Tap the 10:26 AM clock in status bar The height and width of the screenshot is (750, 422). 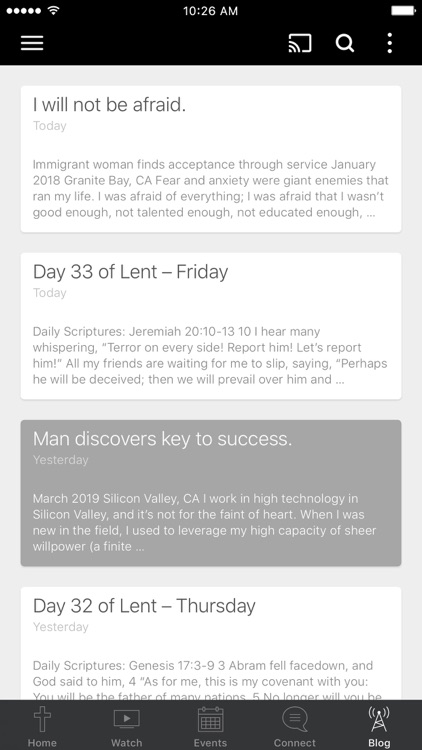click(x=211, y=11)
